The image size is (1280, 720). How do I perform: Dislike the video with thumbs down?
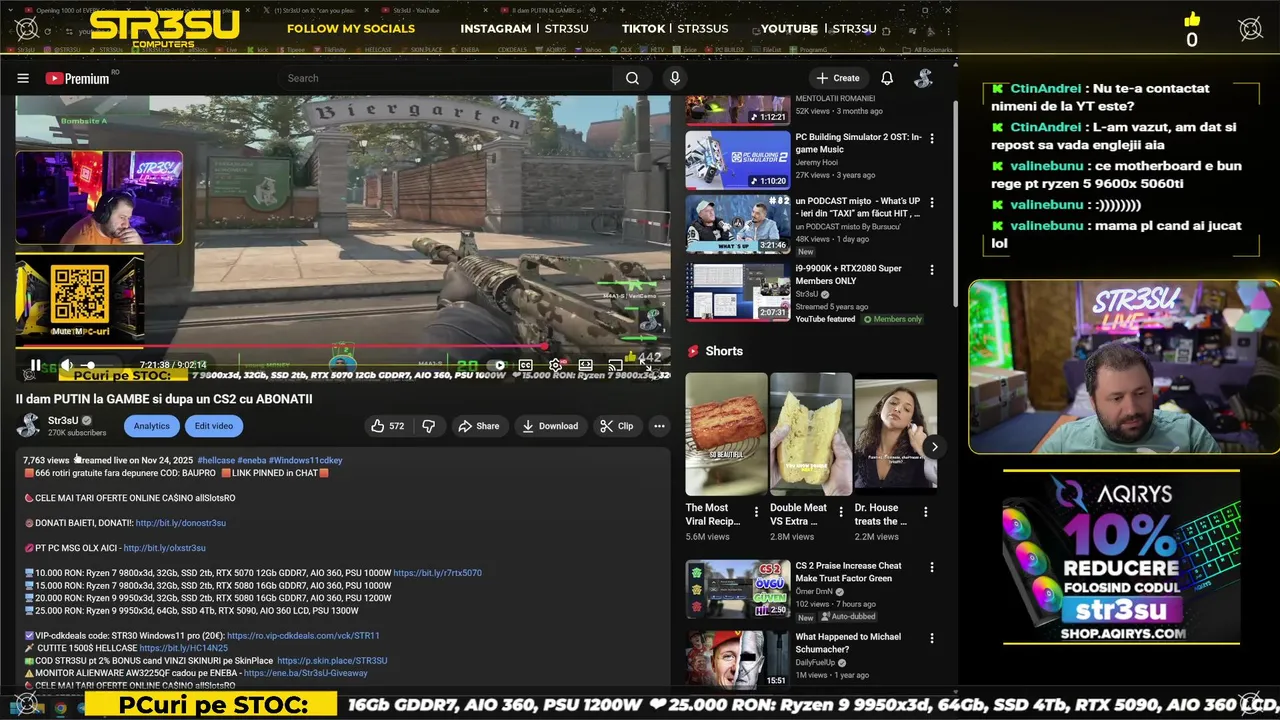[429, 426]
